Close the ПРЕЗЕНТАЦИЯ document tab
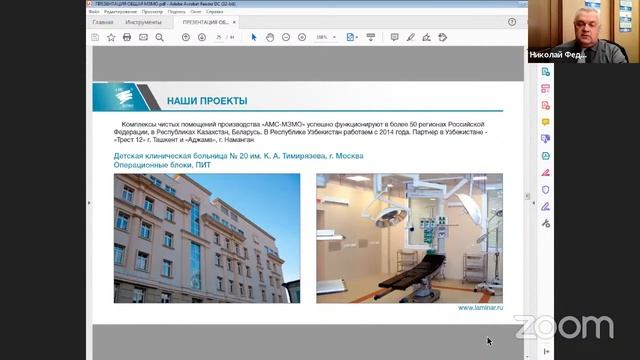This screenshot has height=360, width=640. click(234, 22)
